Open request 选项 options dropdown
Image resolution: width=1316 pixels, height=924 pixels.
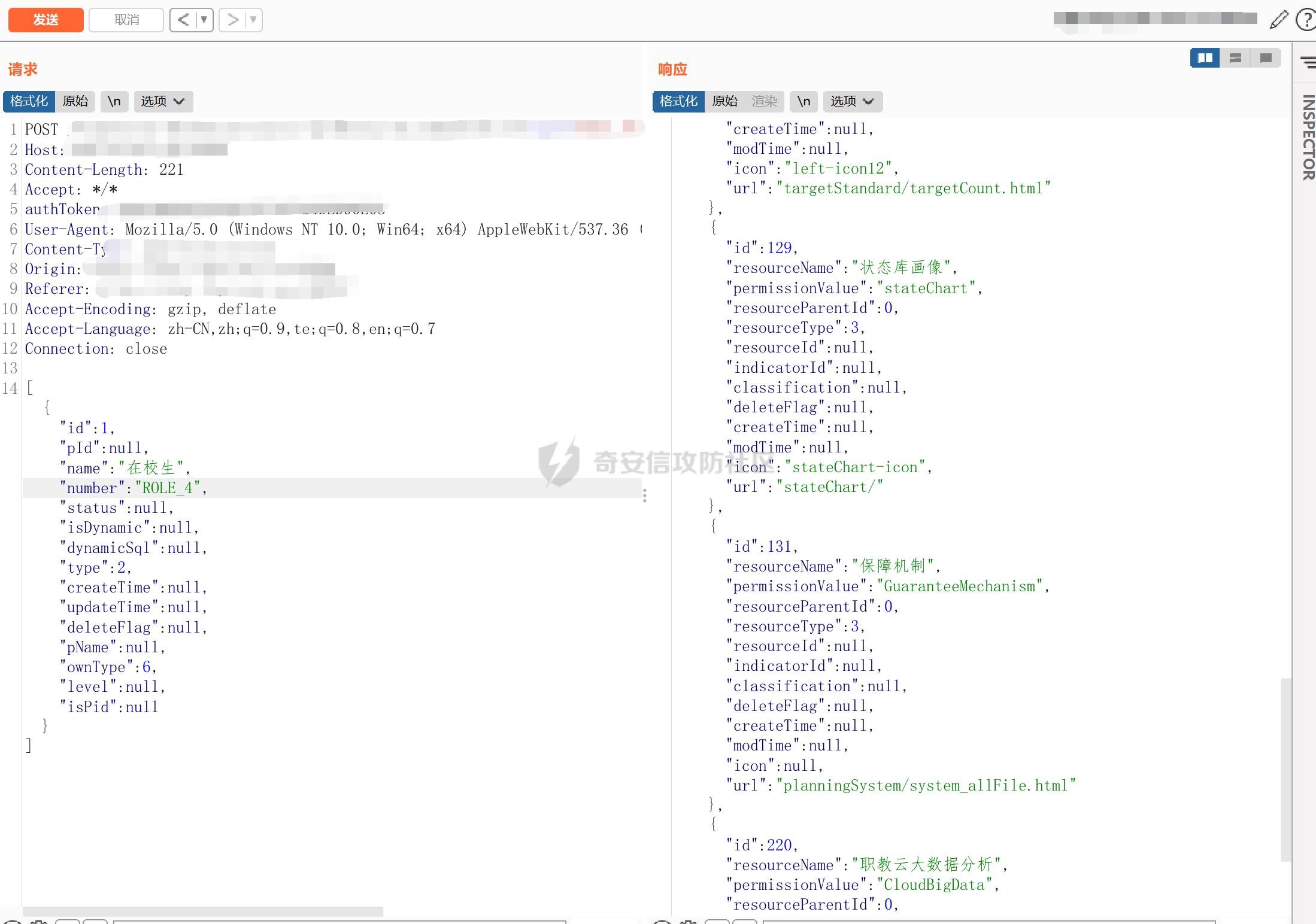pos(163,101)
